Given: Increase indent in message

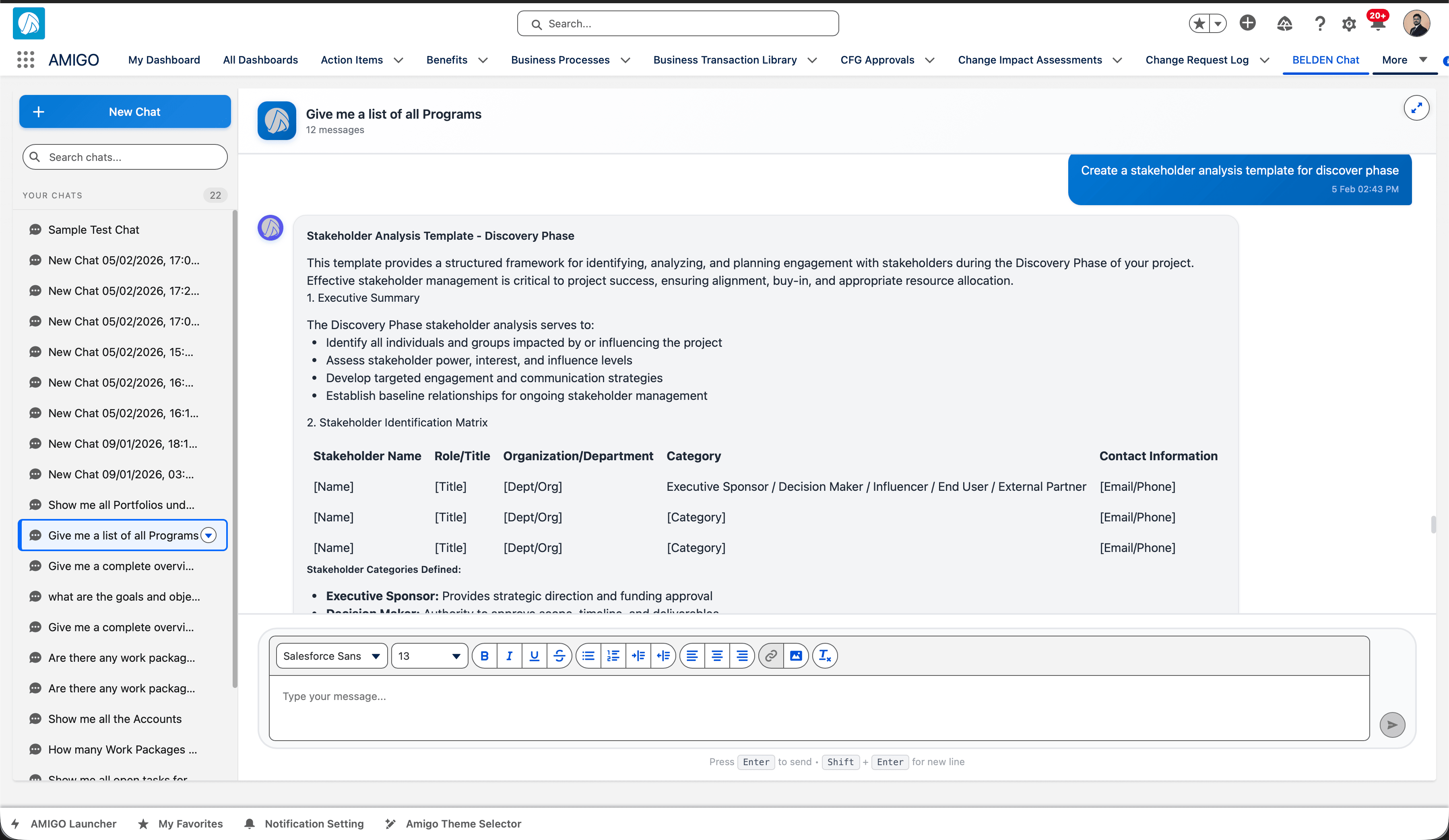Looking at the screenshot, I should click(x=638, y=656).
